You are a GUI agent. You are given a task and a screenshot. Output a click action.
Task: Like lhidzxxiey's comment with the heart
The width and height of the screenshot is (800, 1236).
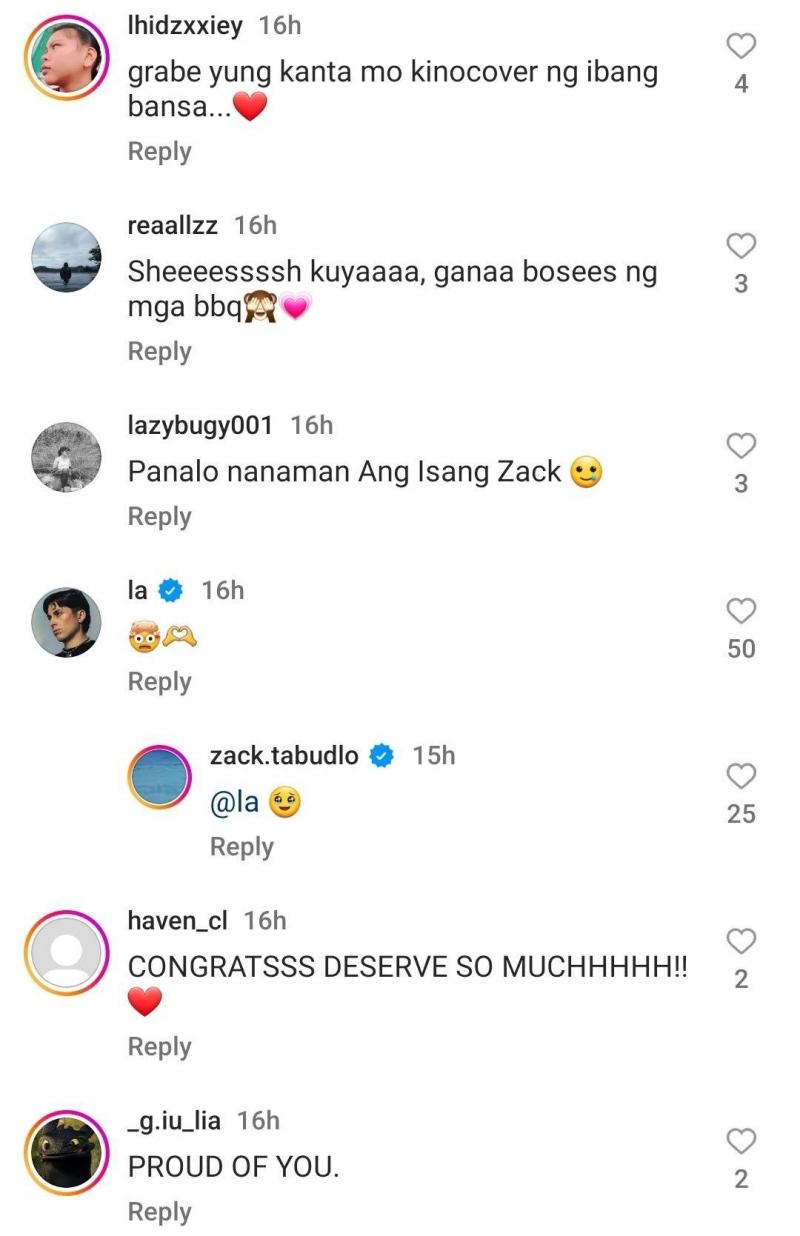coord(740,46)
